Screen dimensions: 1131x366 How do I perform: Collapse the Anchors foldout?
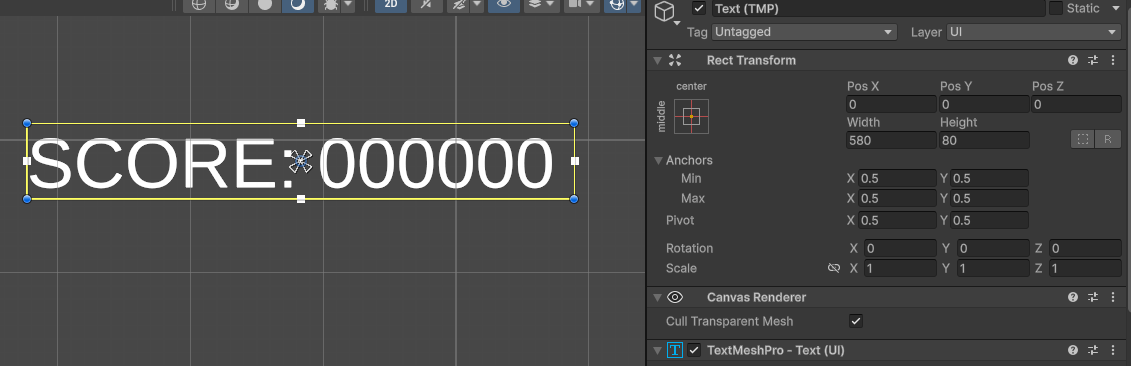click(x=658, y=160)
